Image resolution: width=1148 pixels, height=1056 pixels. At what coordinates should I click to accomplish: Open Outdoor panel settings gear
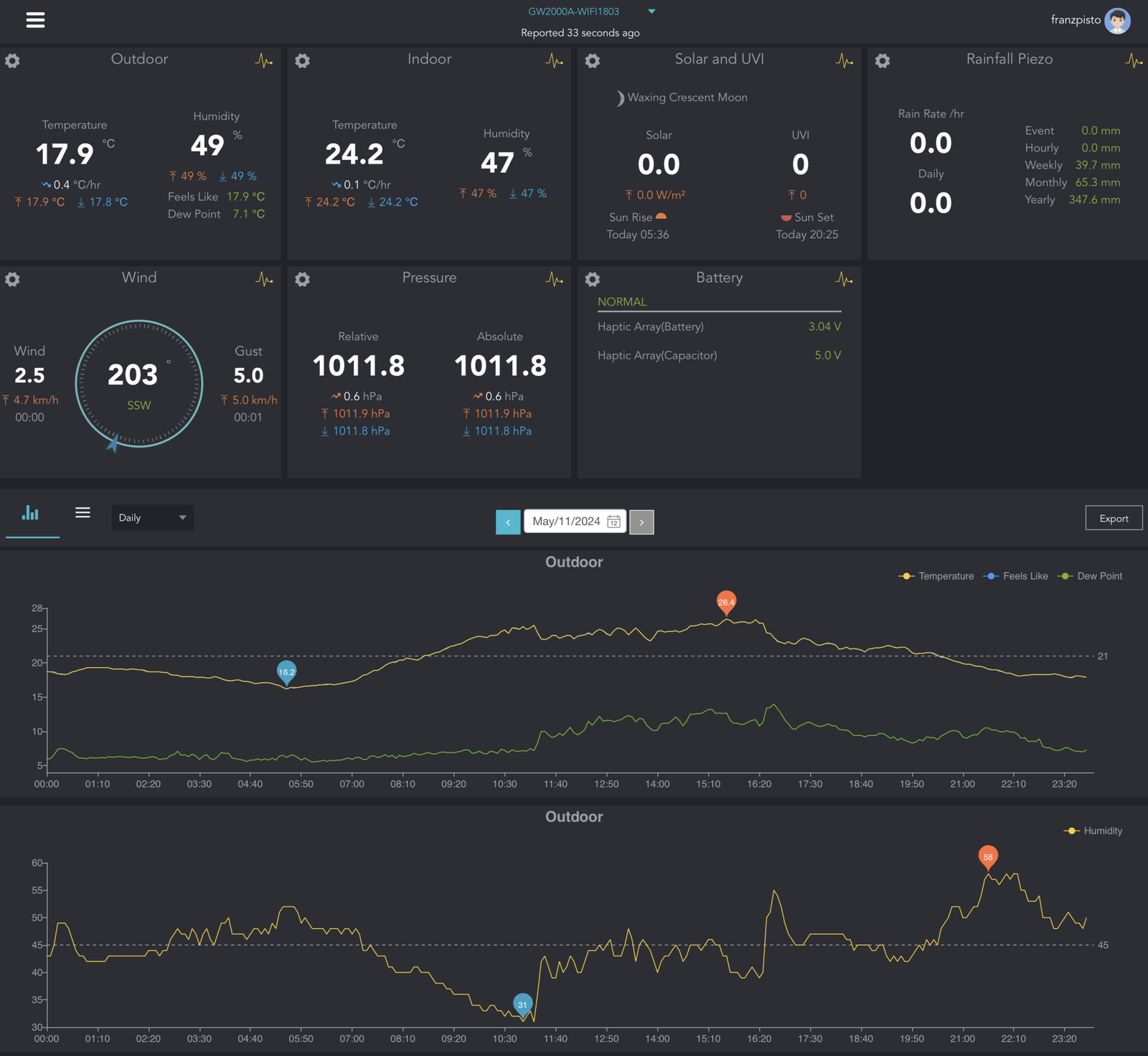(12, 61)
